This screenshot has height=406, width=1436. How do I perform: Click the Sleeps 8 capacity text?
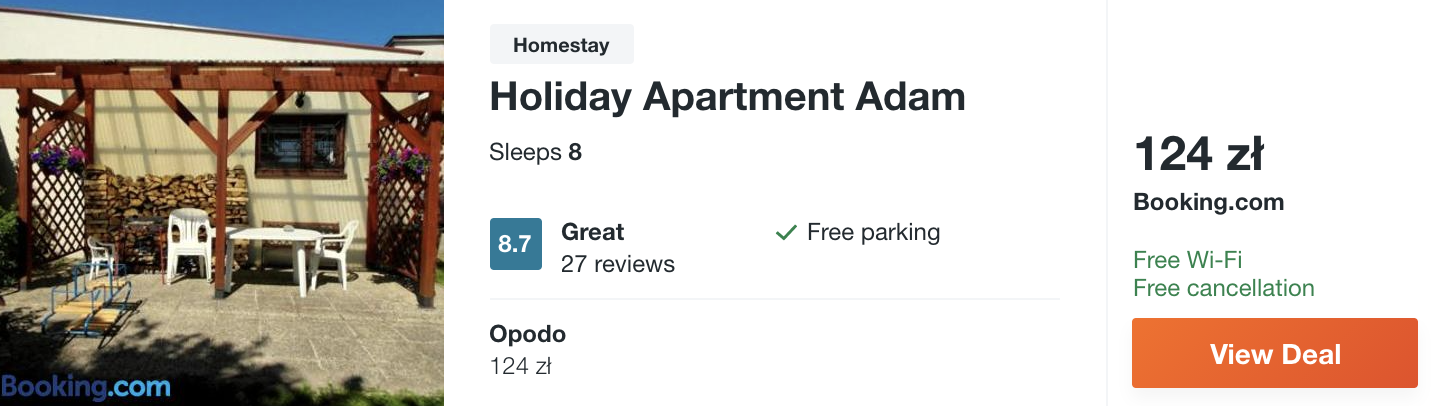coord(535,152)
